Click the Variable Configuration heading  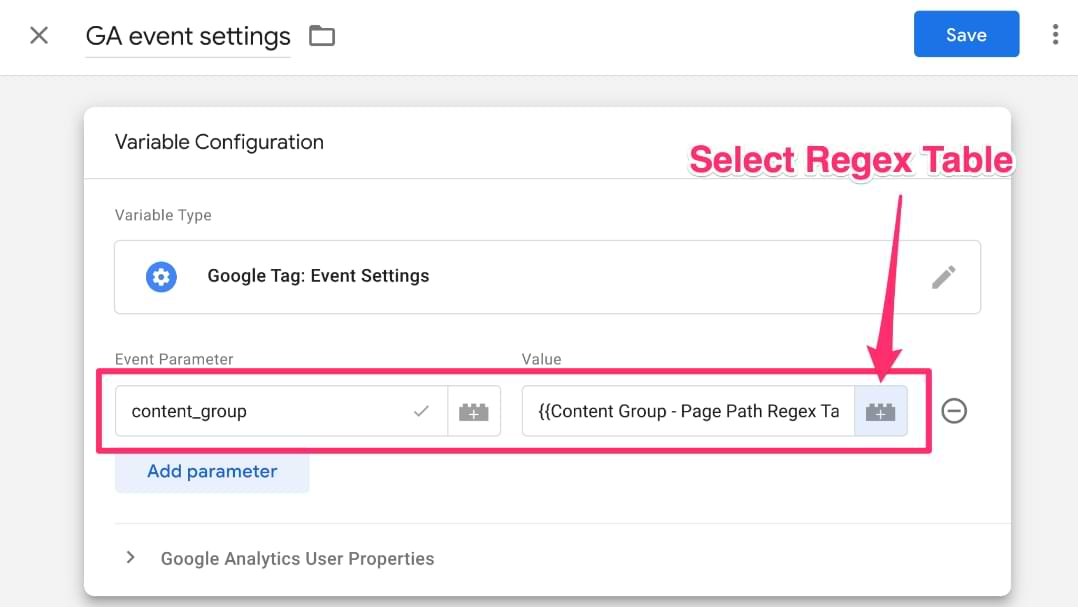coord(219,142)
